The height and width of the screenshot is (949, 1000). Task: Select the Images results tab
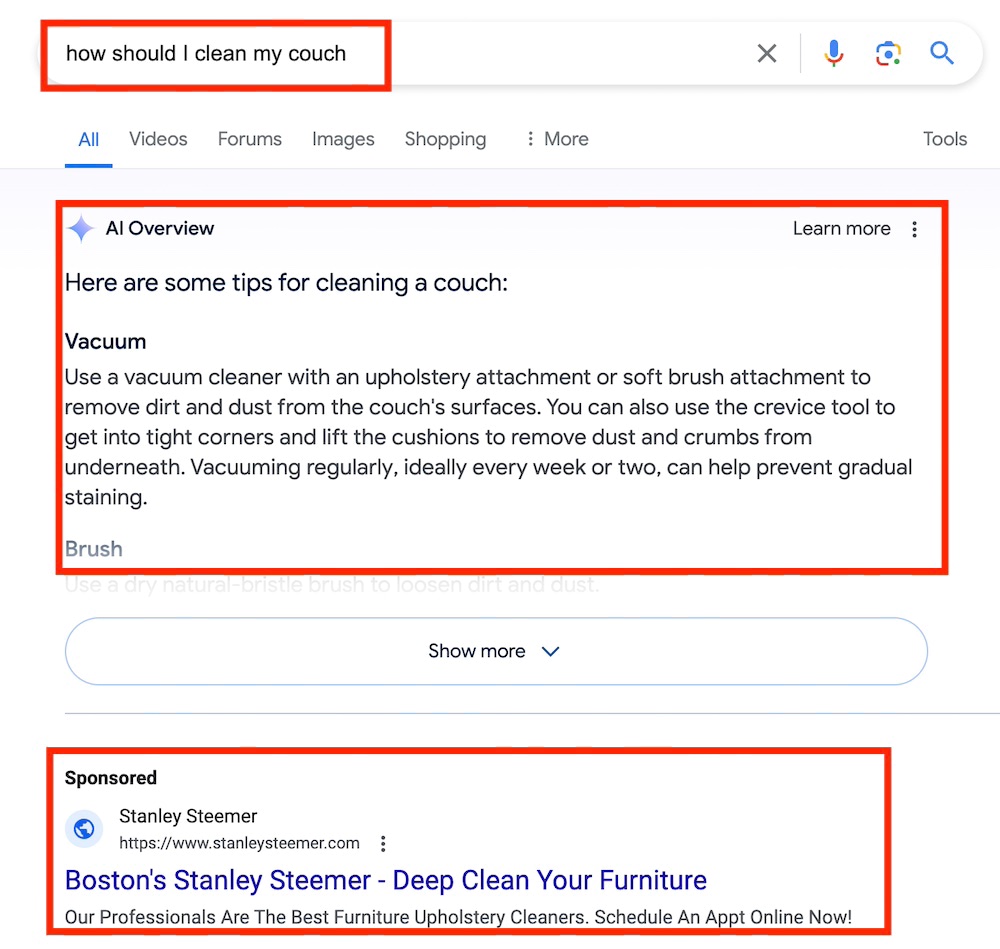click(x=343, y=139)
